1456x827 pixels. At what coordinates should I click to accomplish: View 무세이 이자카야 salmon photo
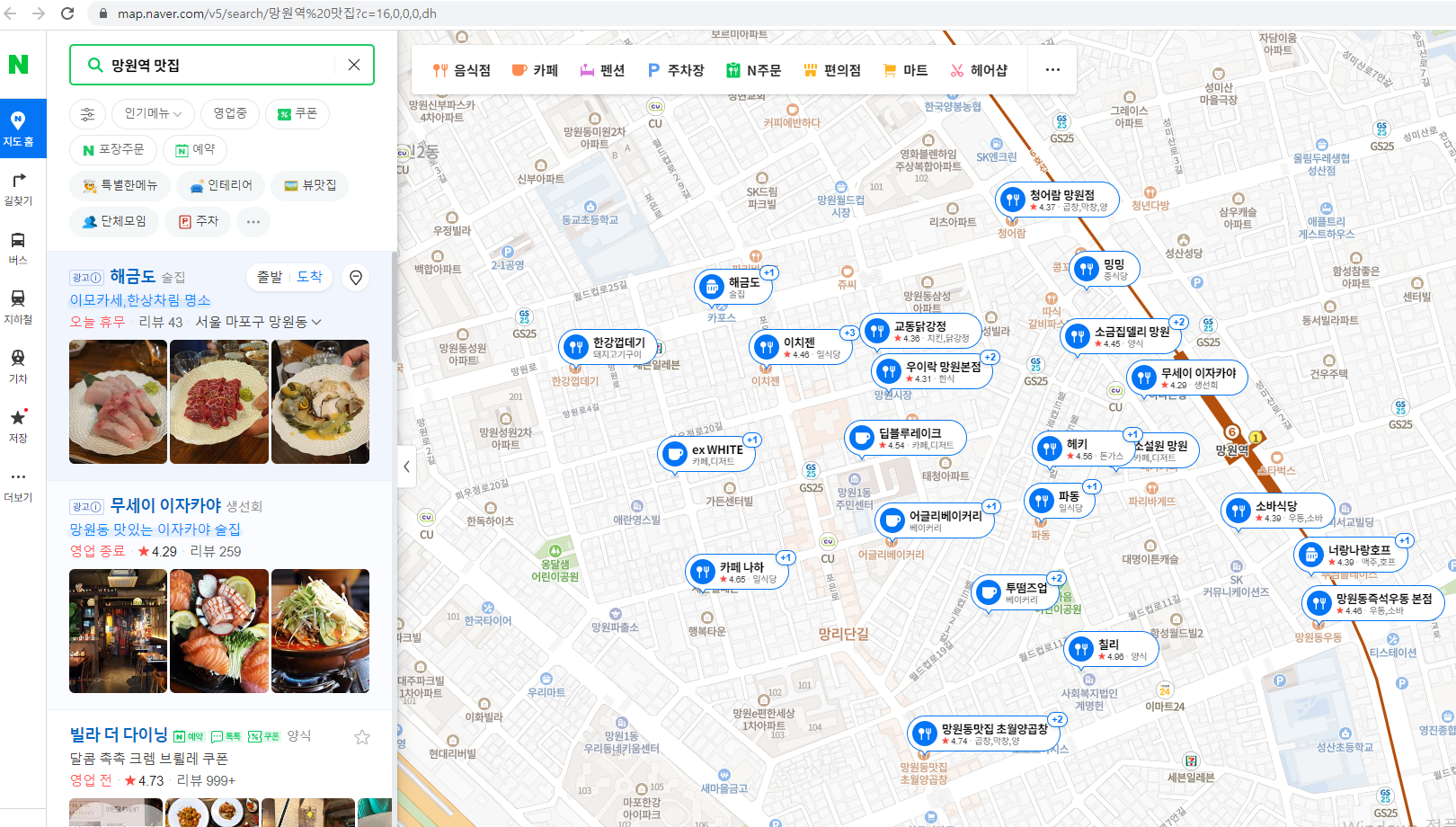pyautogui.click(x=219, y=631)
